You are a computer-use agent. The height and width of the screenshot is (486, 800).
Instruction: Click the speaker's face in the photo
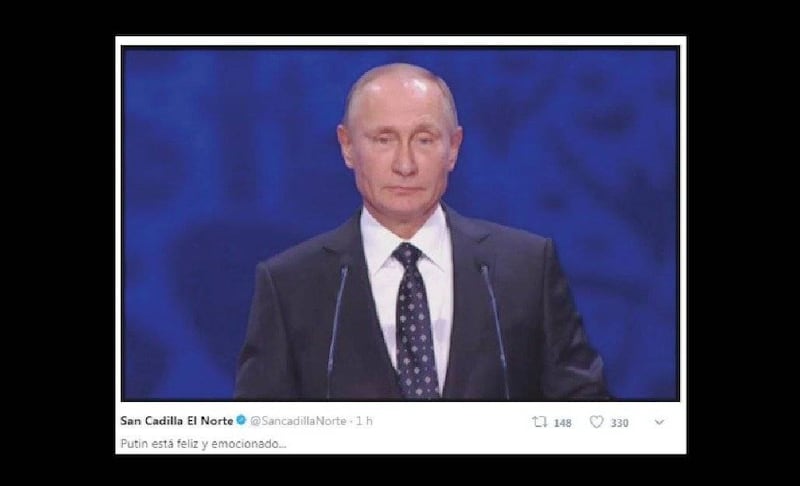click(401, 153)
